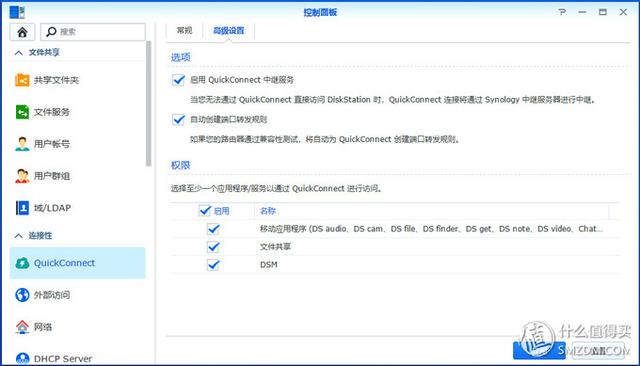Open the help question mark icon
The width and height of the screenshot is (640, 366).
(x=562, y=12)
